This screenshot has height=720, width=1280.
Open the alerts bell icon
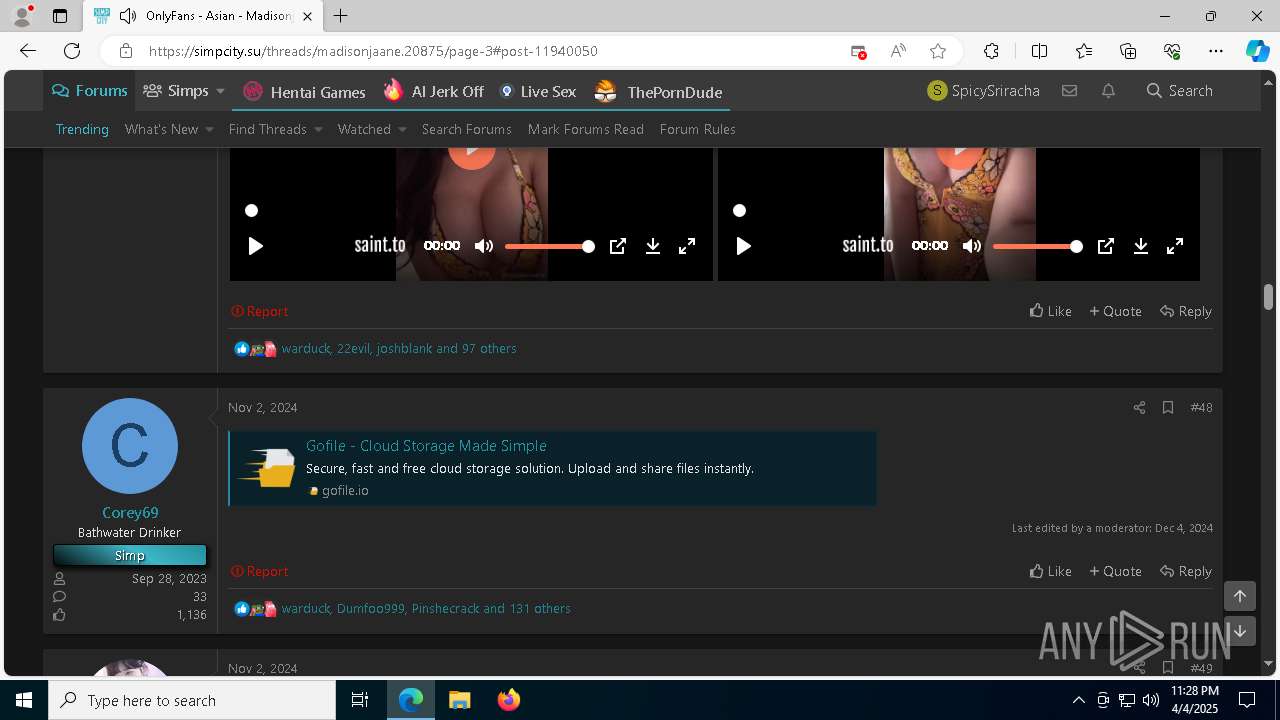point(1108,91)
